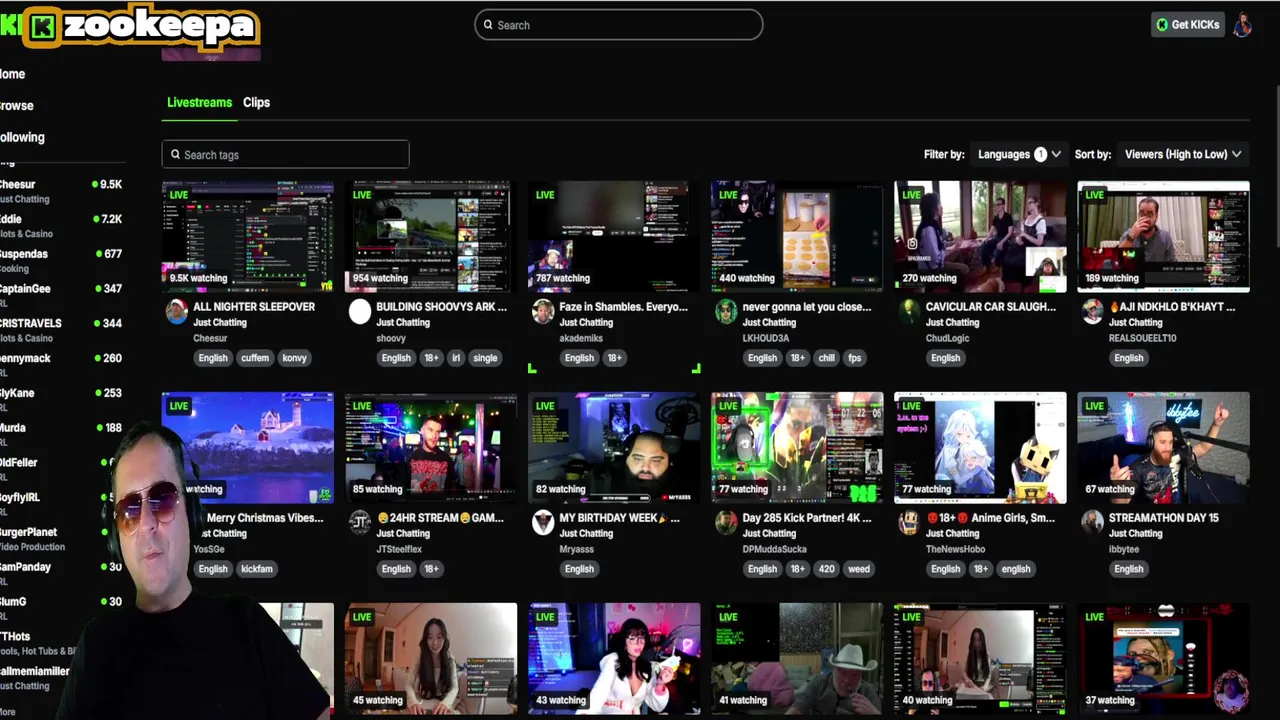The image size is (1280, 720).
Task: Click the Cheesur channel avatar icon
Action: 177,312
